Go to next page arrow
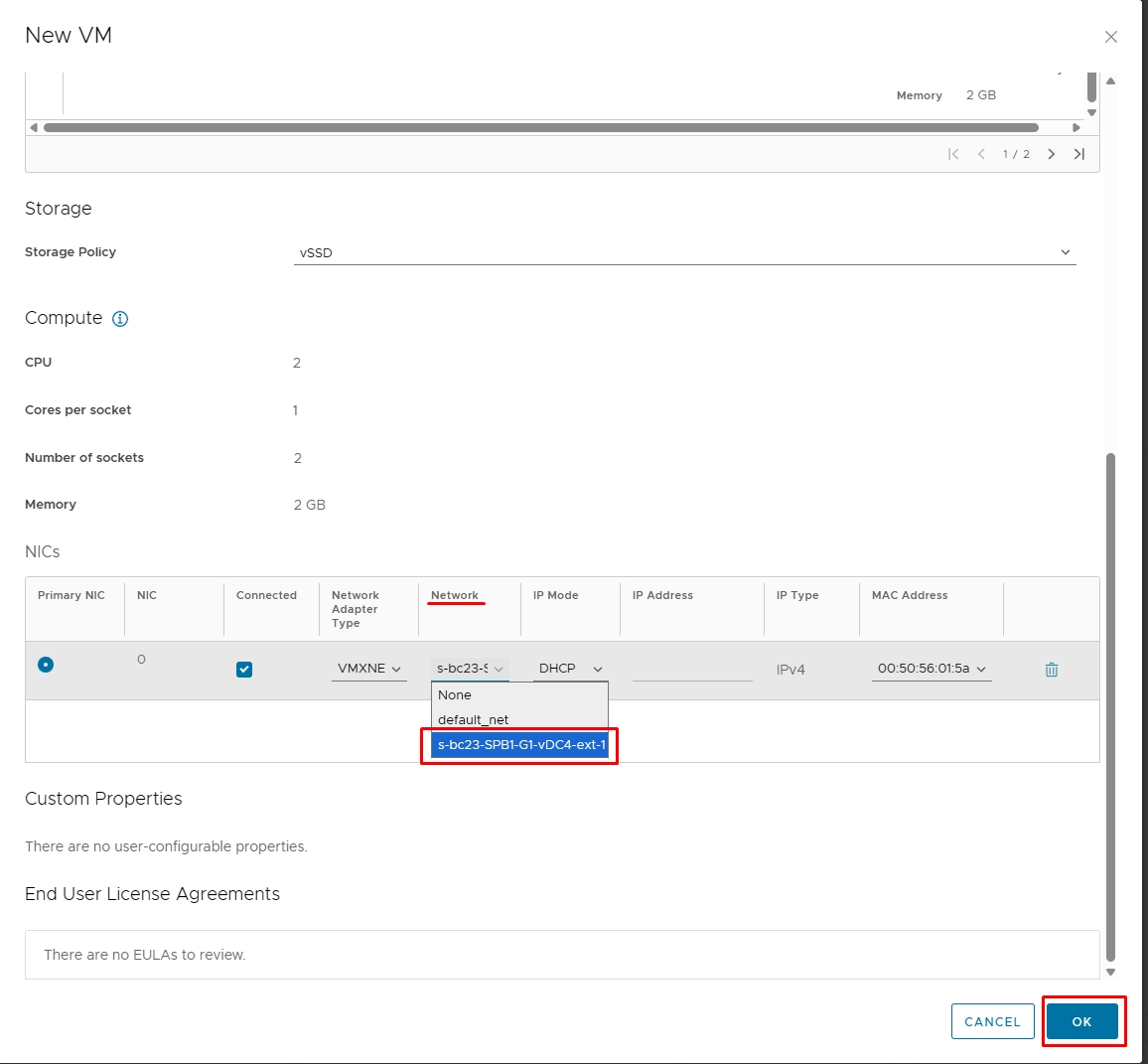 [x=1052, y=154]
